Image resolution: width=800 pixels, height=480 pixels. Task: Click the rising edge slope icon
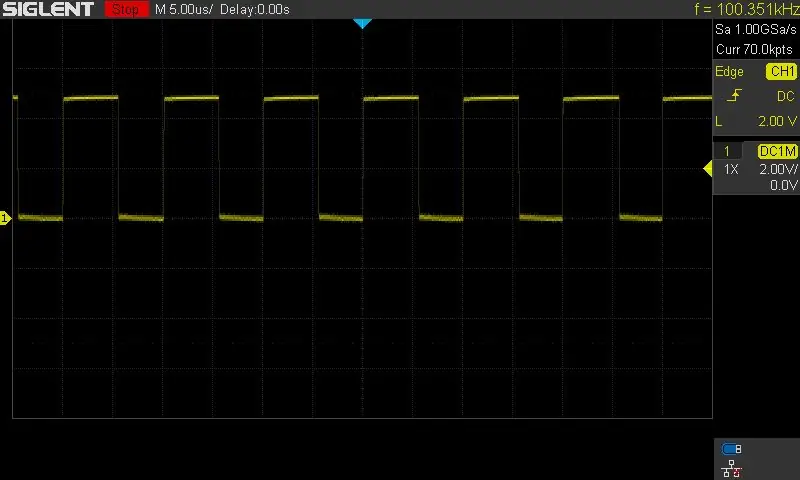734,95
